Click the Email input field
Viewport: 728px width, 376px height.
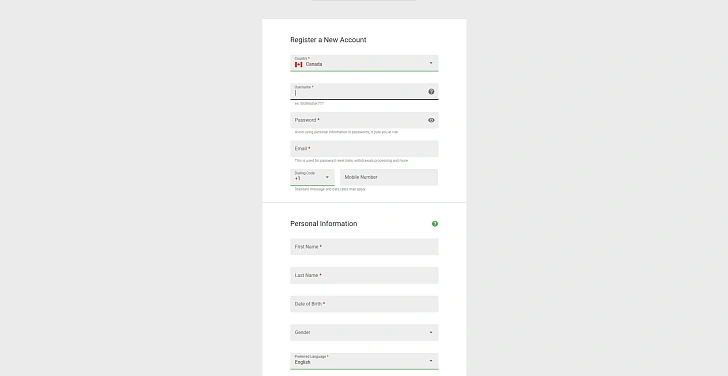point(364,149)
